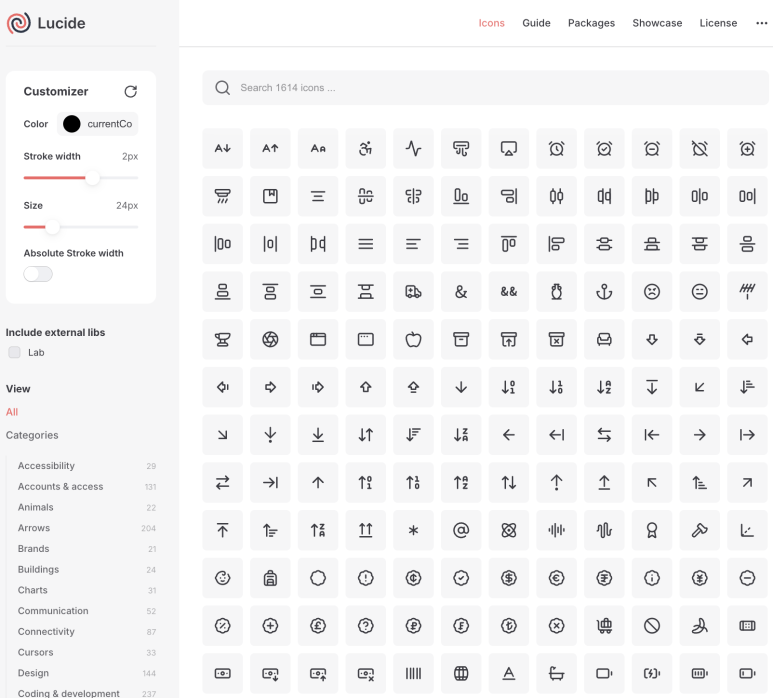
Task: Click the Size slider handle
Action: tap(52, 227)
